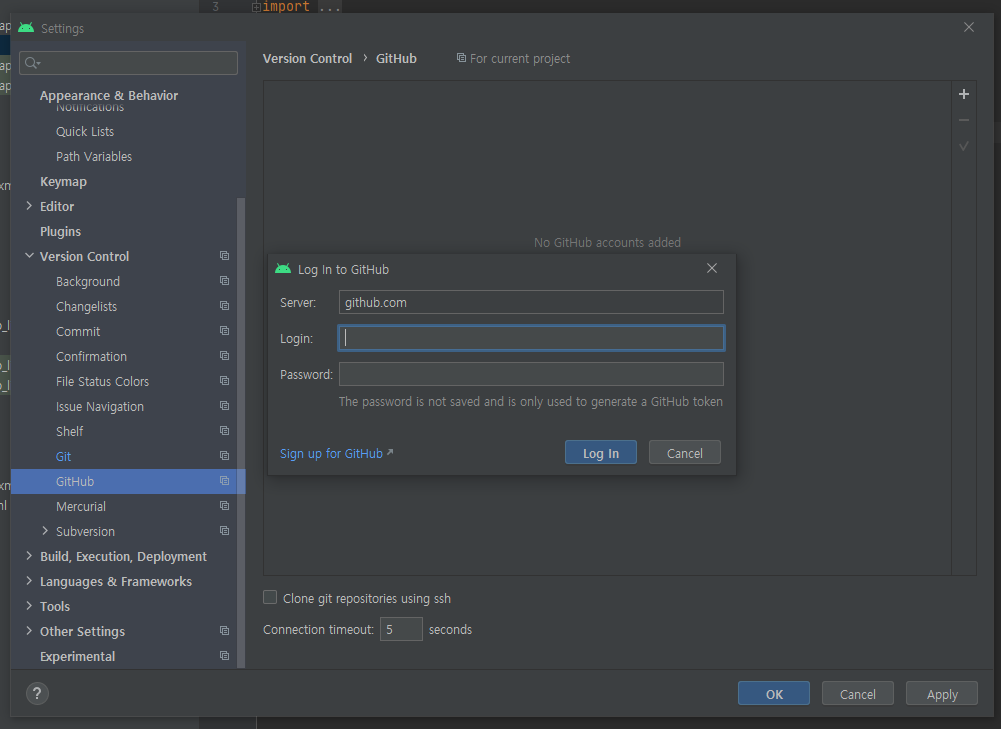Click the Connection timeout seconds field
Viewport: 1001px width, 729px height.
click(401, 629)
